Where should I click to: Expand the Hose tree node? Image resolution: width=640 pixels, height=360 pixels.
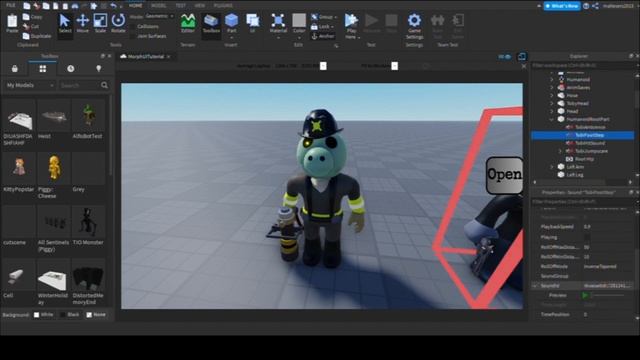[x=552, y=96]
